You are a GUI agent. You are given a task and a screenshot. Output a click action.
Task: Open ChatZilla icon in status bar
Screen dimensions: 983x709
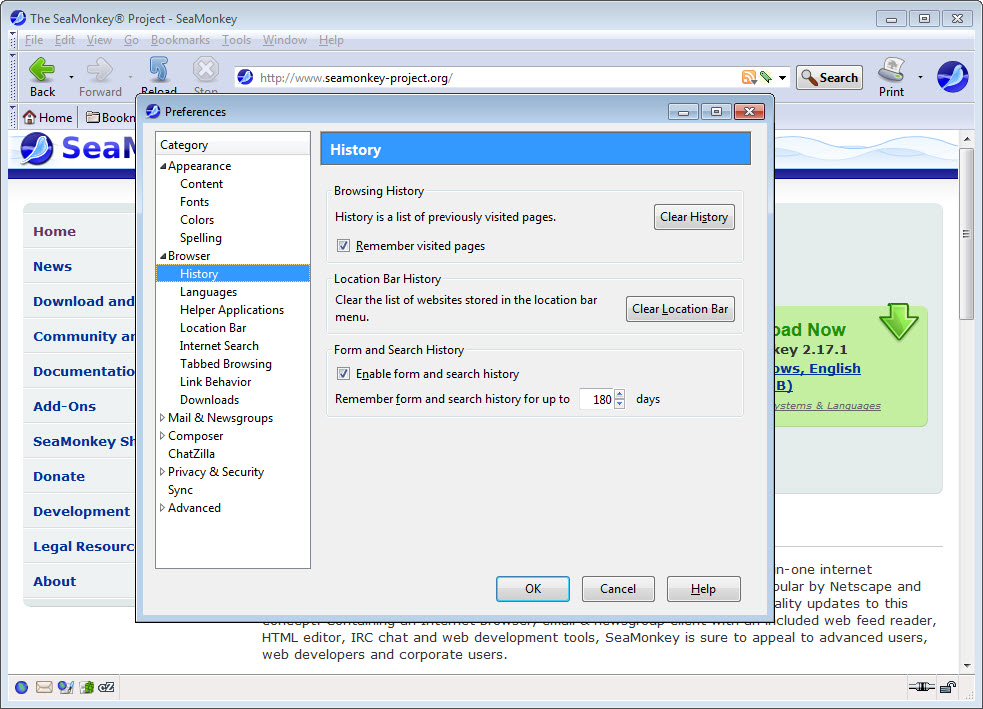click(x=107, y=687)
